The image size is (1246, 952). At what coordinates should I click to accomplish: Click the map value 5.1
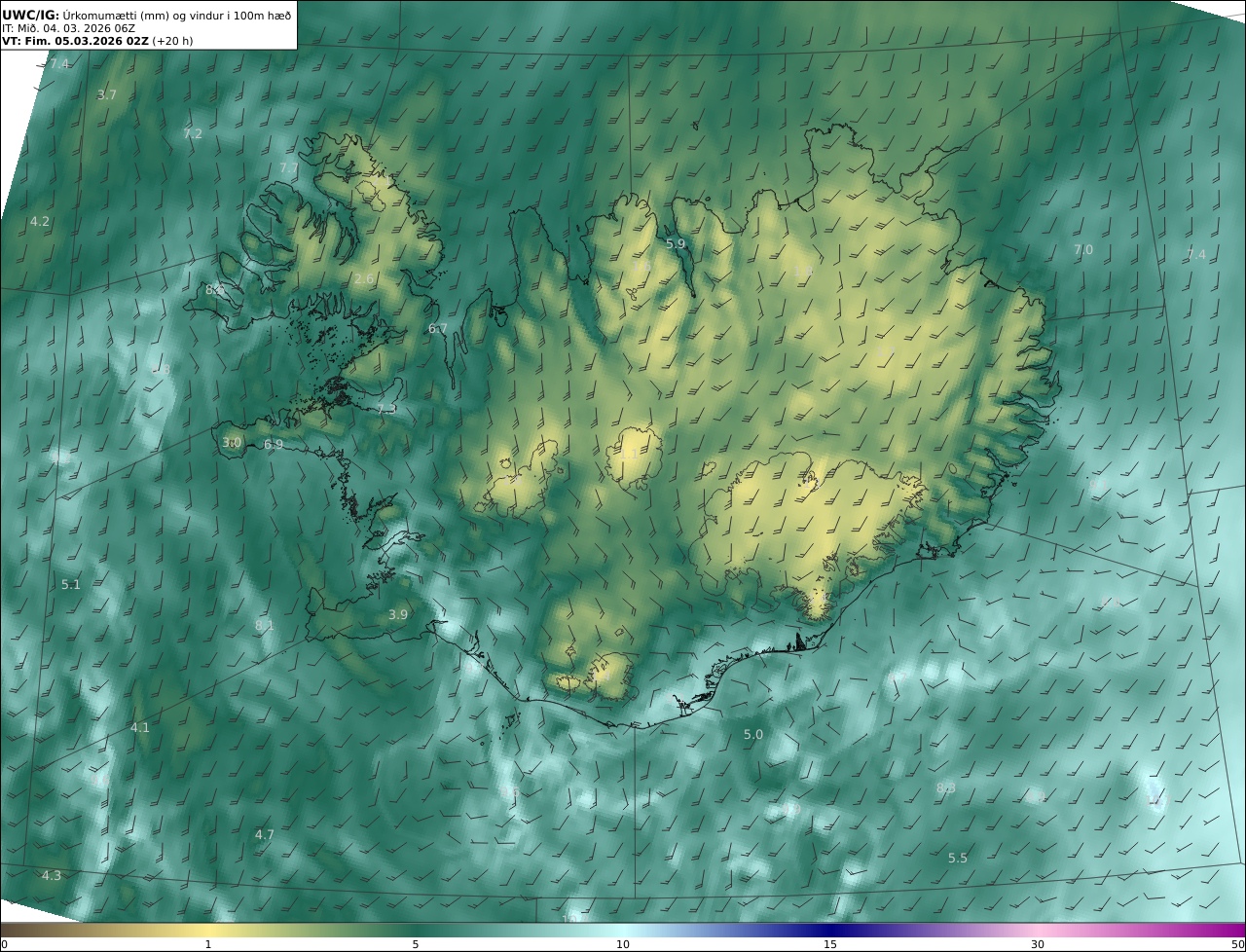click(x=71, y=584)
